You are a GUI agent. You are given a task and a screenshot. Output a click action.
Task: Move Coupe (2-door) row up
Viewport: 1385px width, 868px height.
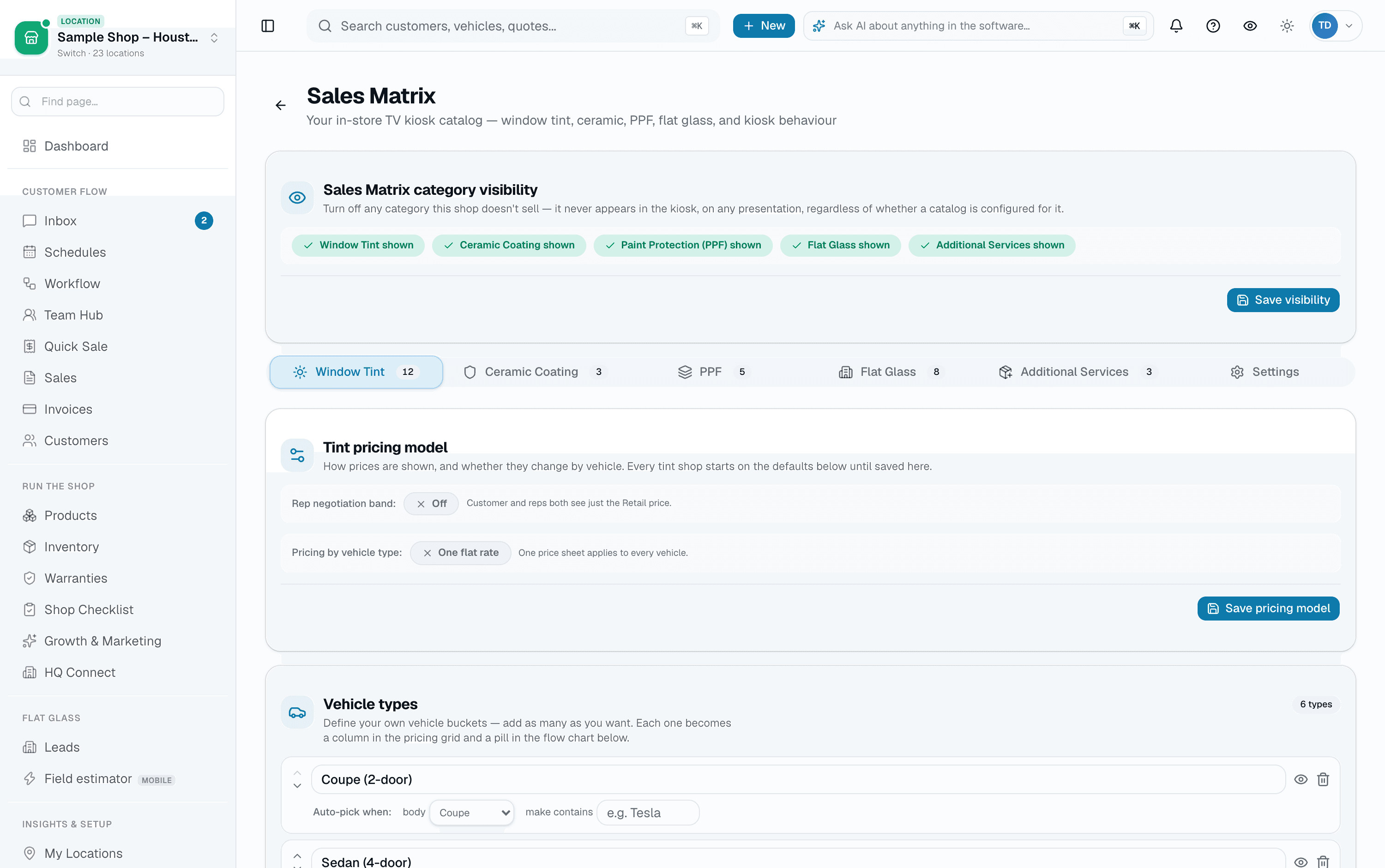[297, 773]
